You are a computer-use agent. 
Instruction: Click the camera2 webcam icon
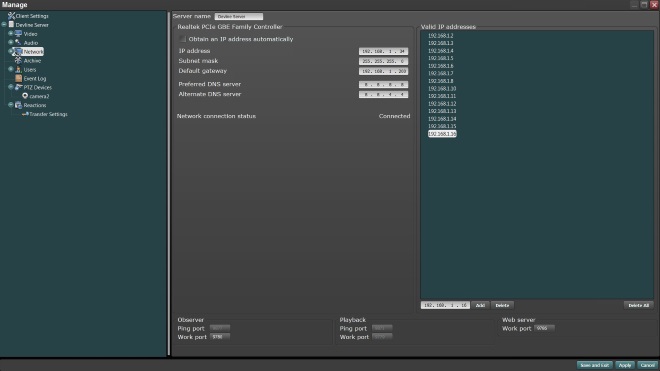point(25,96)
